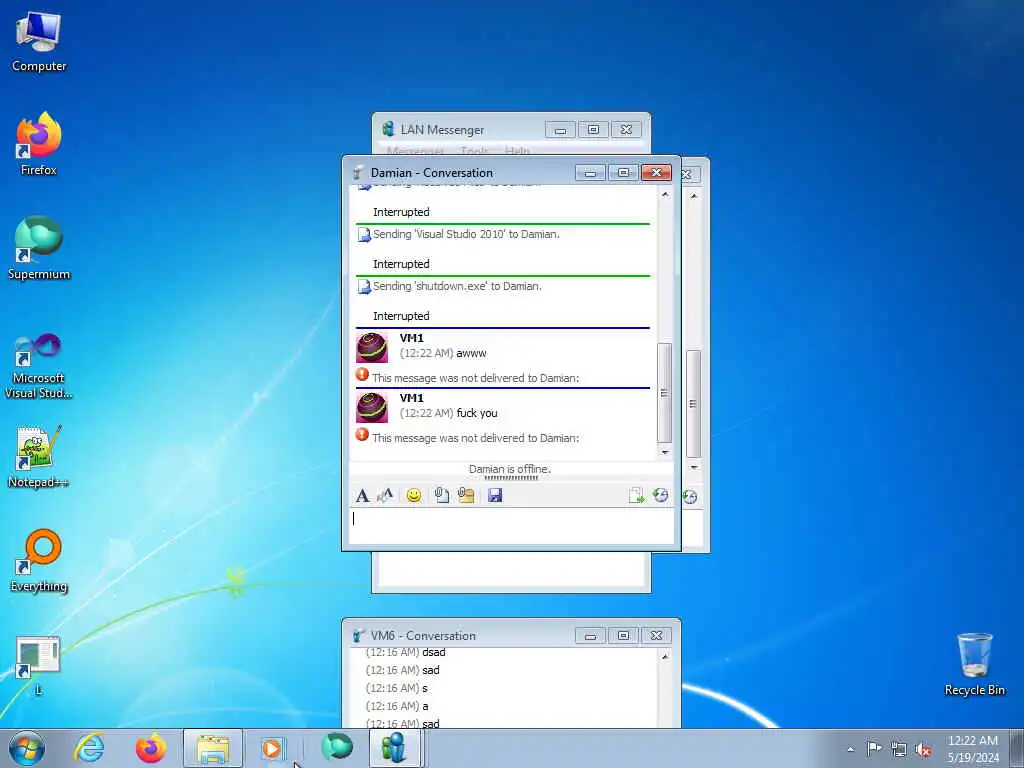The height and width of the screenshot is (768, 1024).
Task: Click text "Sending 'Visual Studio 2010' to Damian."
Action: 466,234
